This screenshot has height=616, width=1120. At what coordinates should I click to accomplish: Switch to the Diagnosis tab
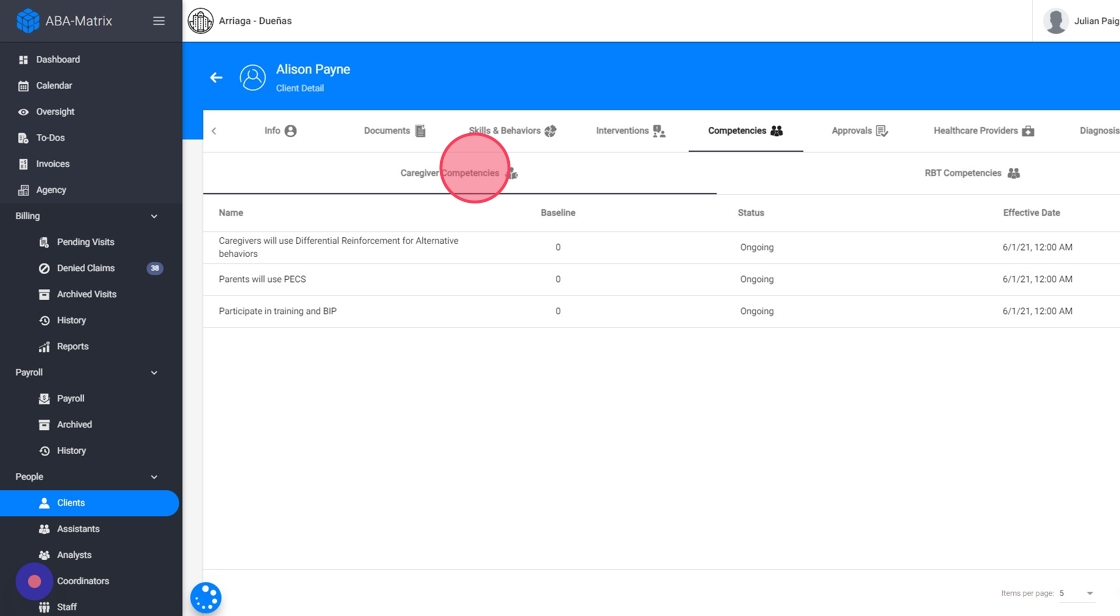coord(1099,131)
